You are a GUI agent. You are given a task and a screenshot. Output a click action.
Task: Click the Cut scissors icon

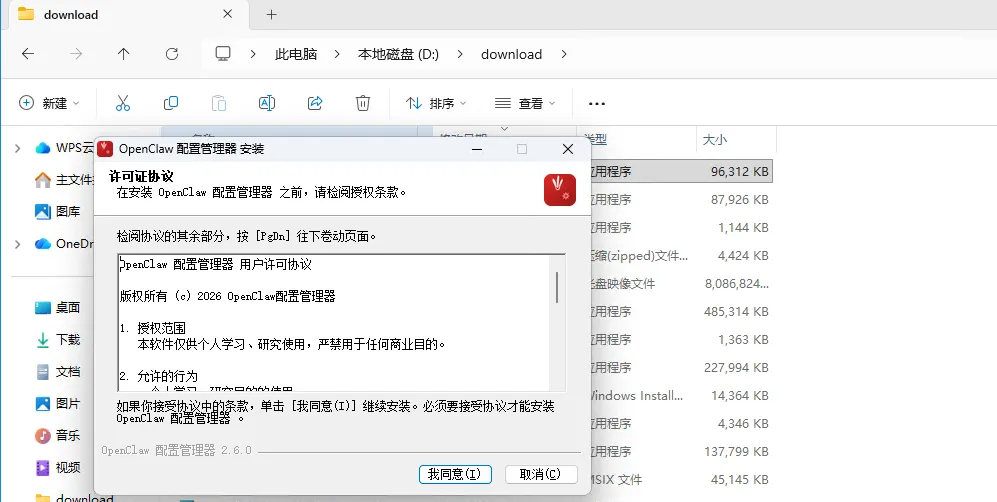click(123, 103)
